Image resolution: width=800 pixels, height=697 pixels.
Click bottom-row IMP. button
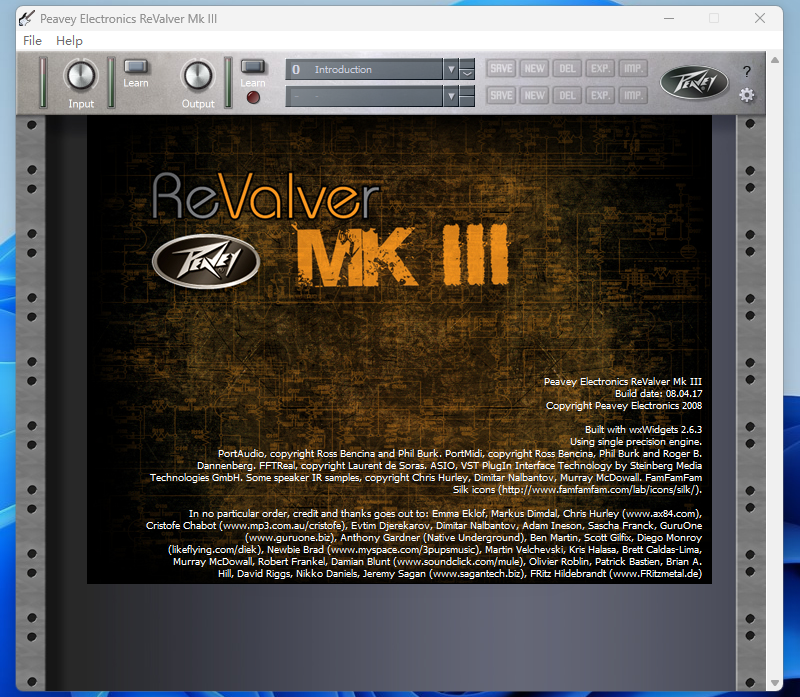pos(633,95)
